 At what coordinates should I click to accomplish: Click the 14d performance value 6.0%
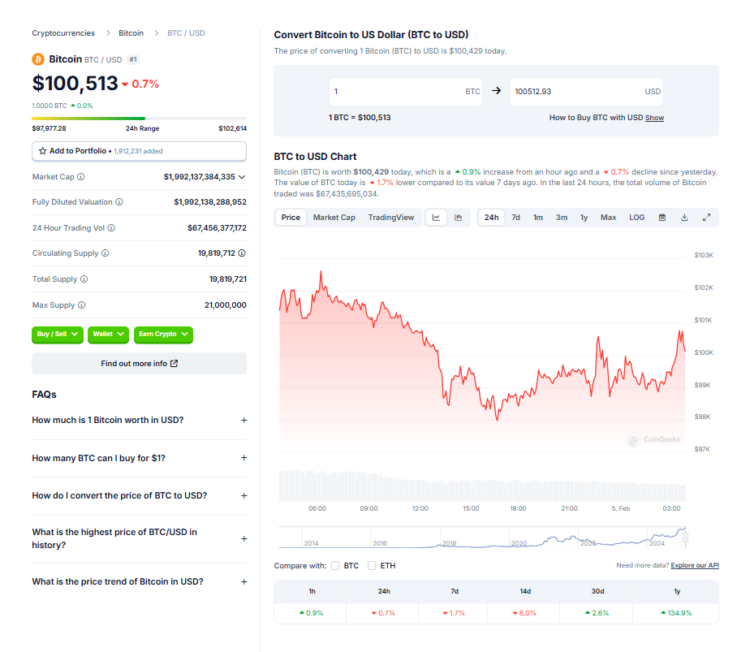(524, 613)
